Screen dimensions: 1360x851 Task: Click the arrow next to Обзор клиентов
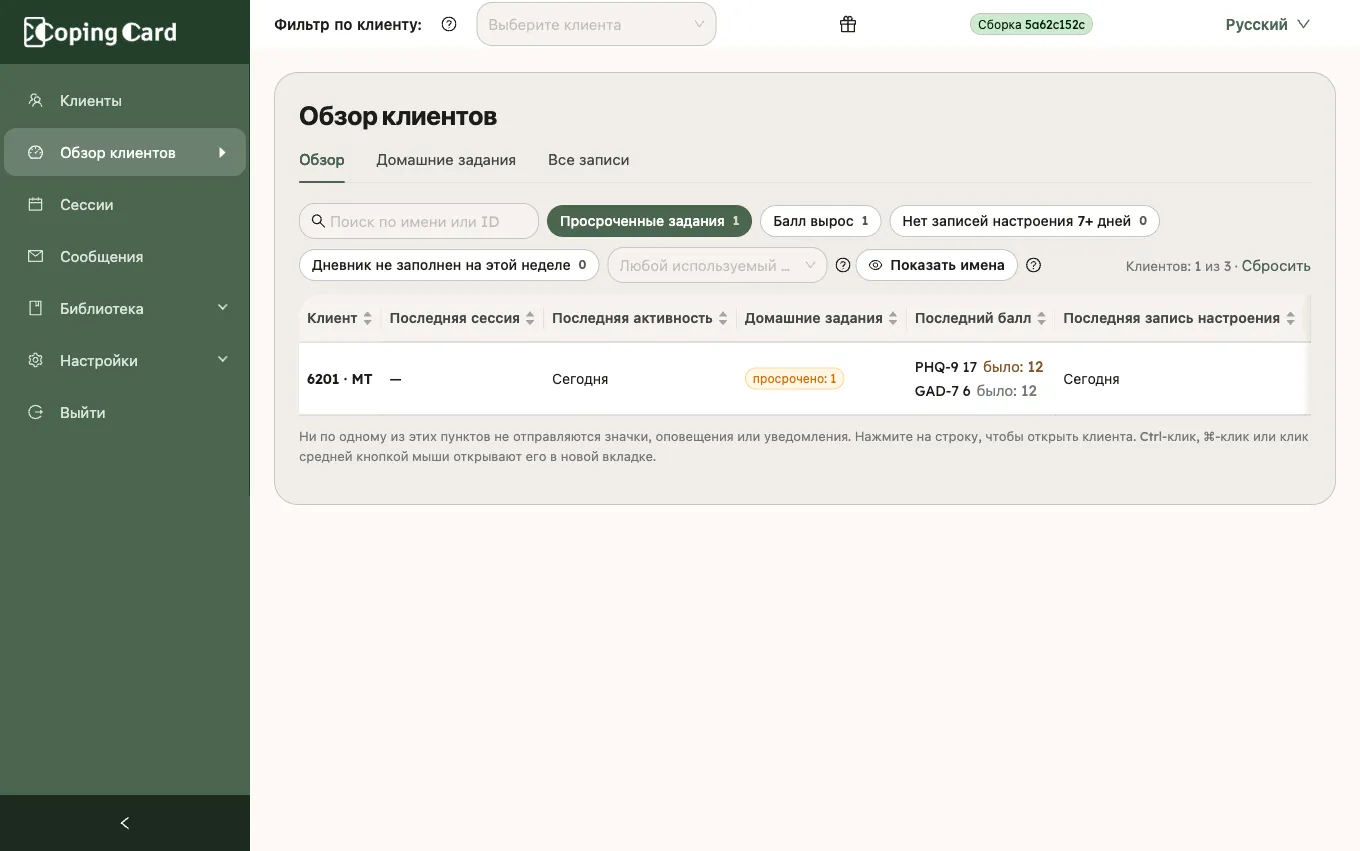point(222,152)
